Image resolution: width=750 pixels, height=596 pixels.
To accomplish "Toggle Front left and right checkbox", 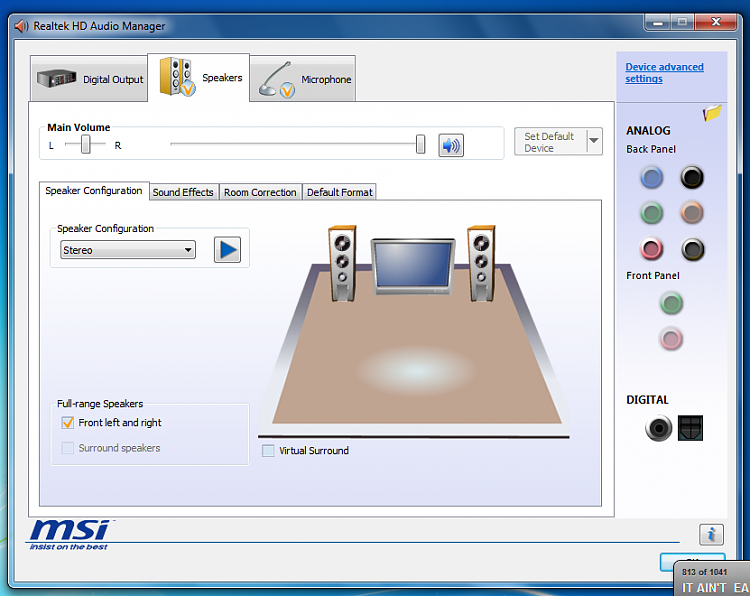I will pyautogui.click(x=68, y=423).
